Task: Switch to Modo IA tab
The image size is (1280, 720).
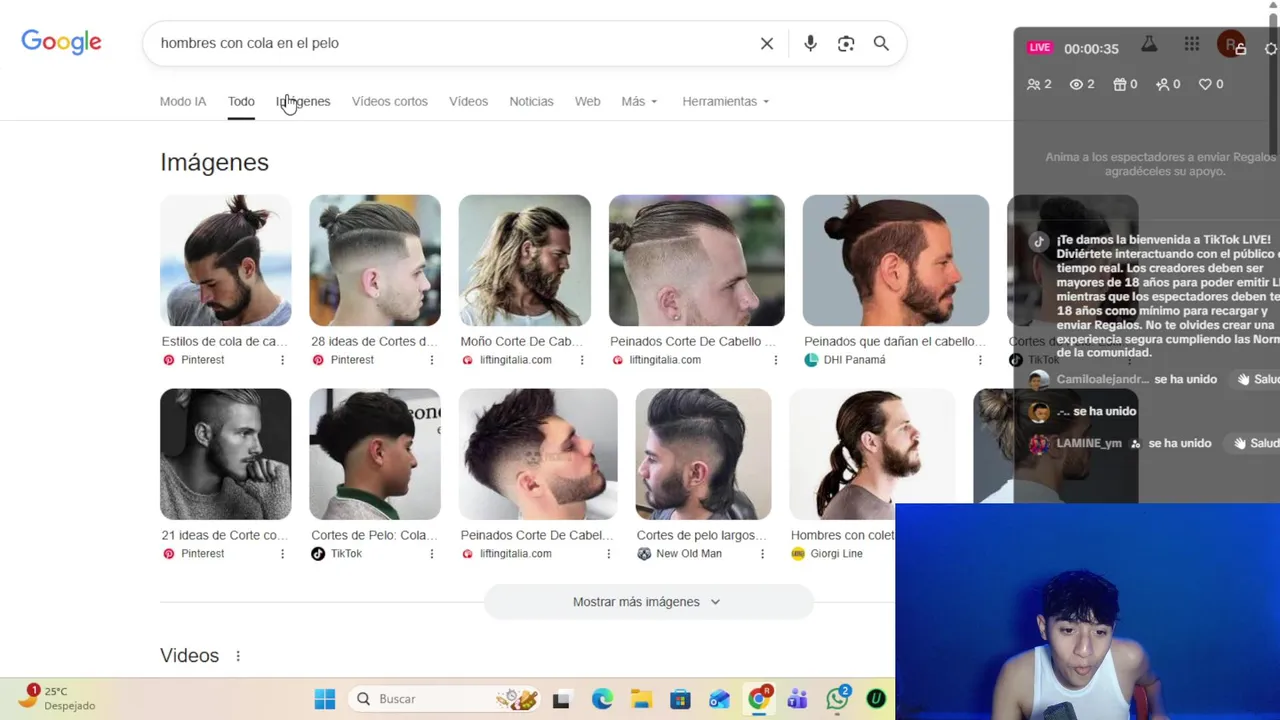Action: click(x=183, y=101)
